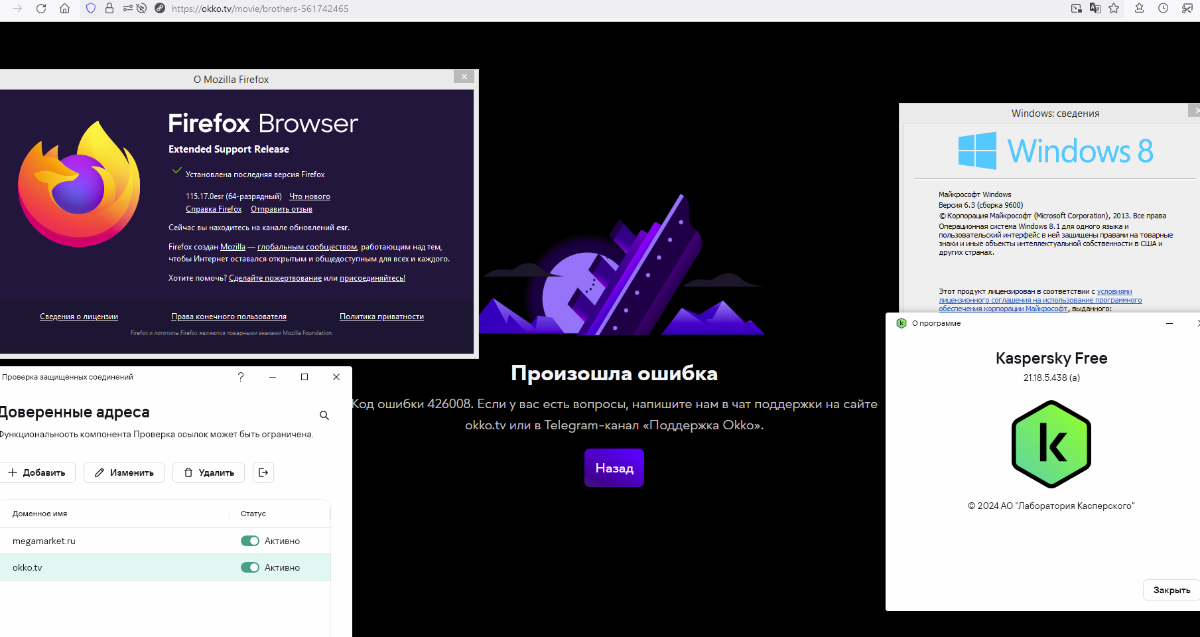1200x637 pixels.
Task: Maximize the 'Проверка защищенных соединений' window
Action: pyautogui.click(x=304, y=377)
